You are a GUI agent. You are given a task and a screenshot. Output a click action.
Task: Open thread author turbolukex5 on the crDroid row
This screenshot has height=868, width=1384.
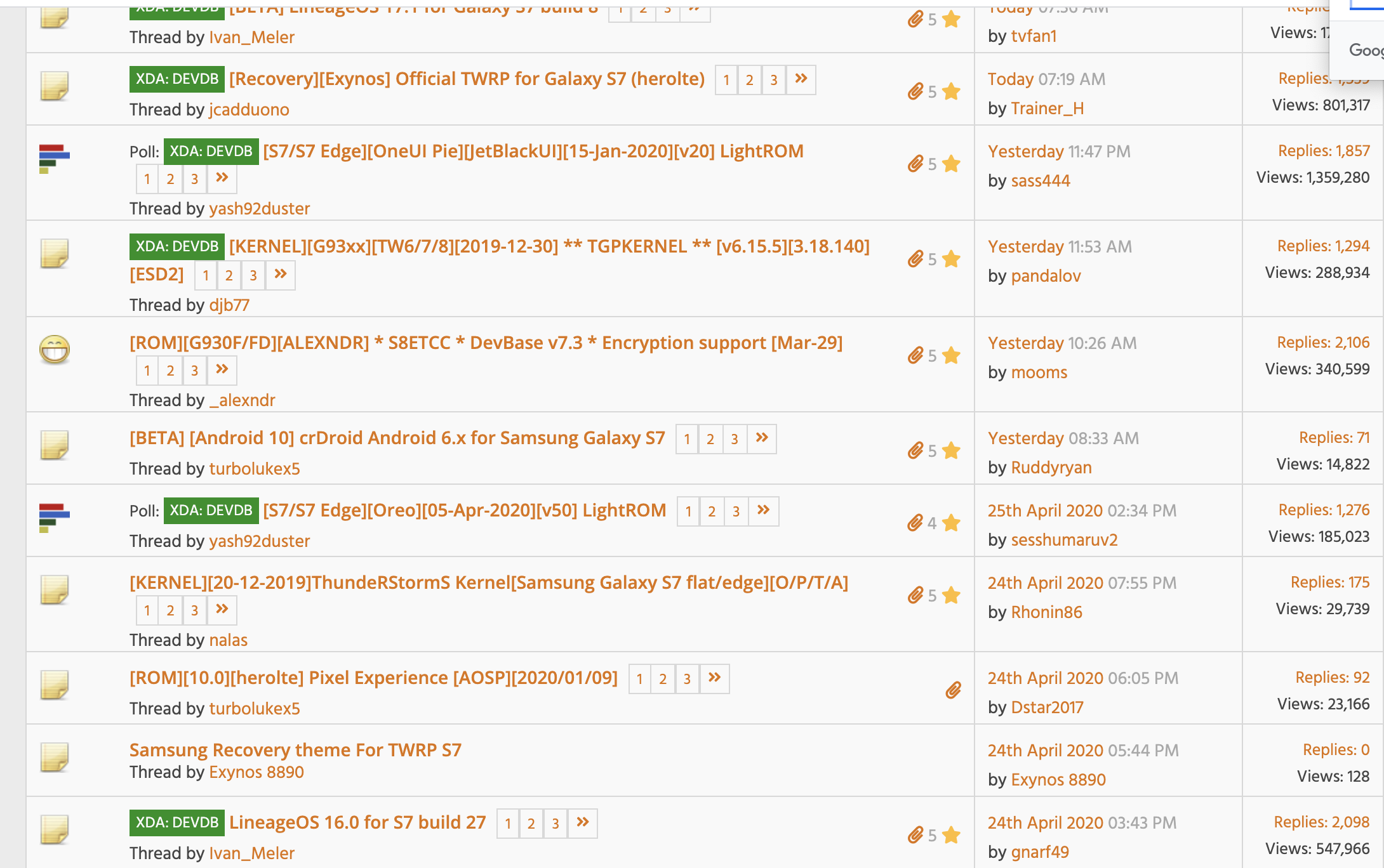click(x=255, y=469)
